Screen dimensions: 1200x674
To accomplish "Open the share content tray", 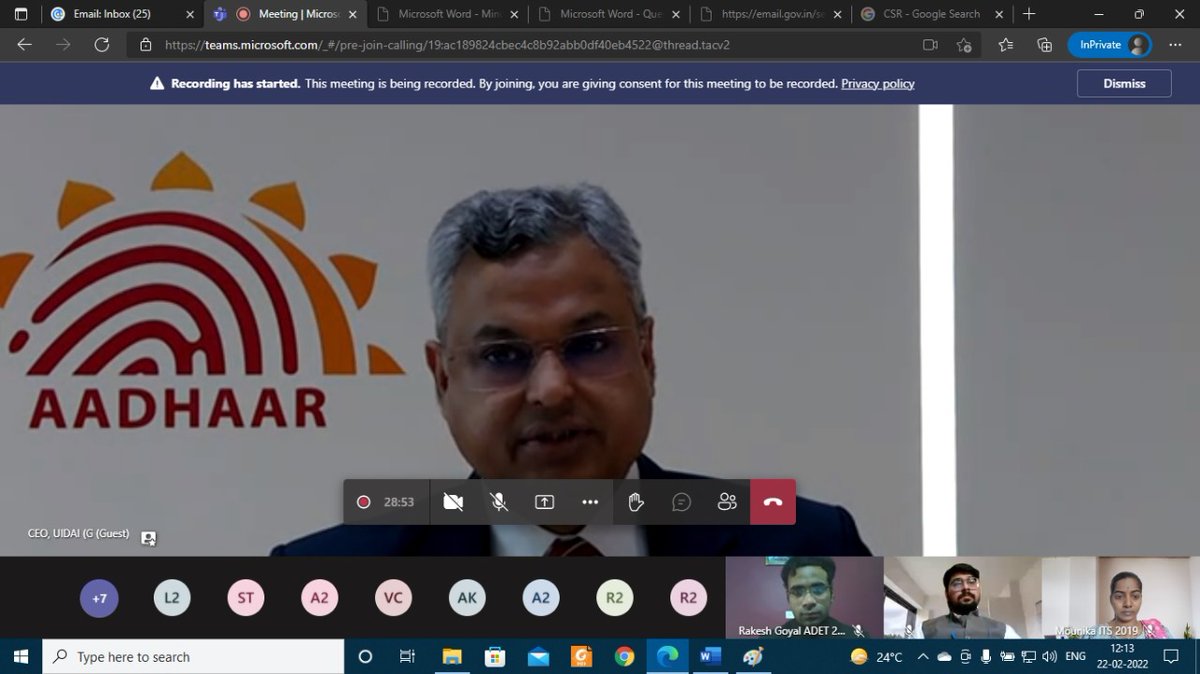I will point(544,502).
